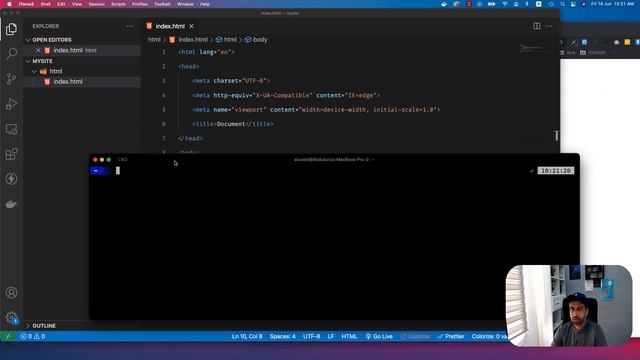Click the Bluetooth icon in the macOS menu bar
This screenshot has width=640, height=360.
[x=527, y=4]
